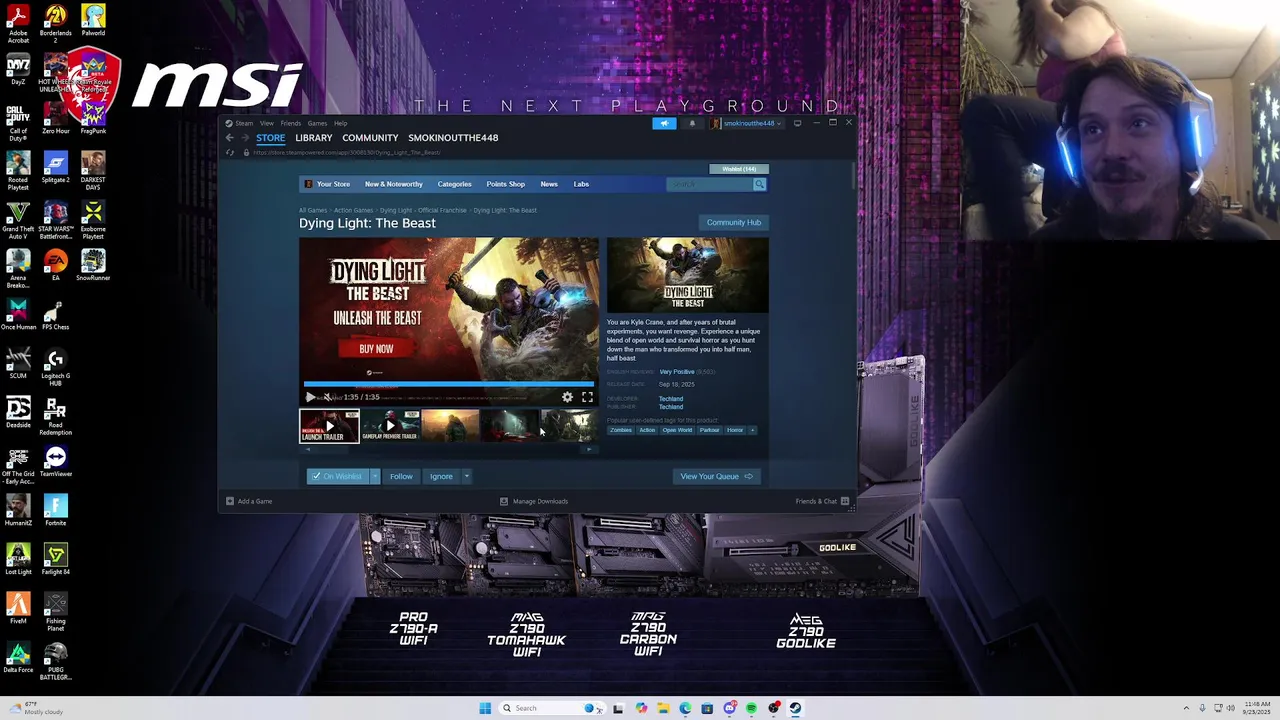Open DARKEST DAYS desktop shortcut

[93, 171]
